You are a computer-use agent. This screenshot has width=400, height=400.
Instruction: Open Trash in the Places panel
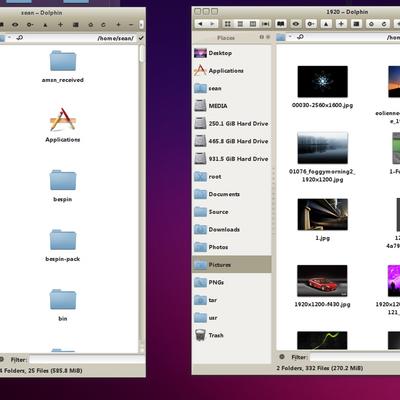pyautogui.click(x=232, y=335)
